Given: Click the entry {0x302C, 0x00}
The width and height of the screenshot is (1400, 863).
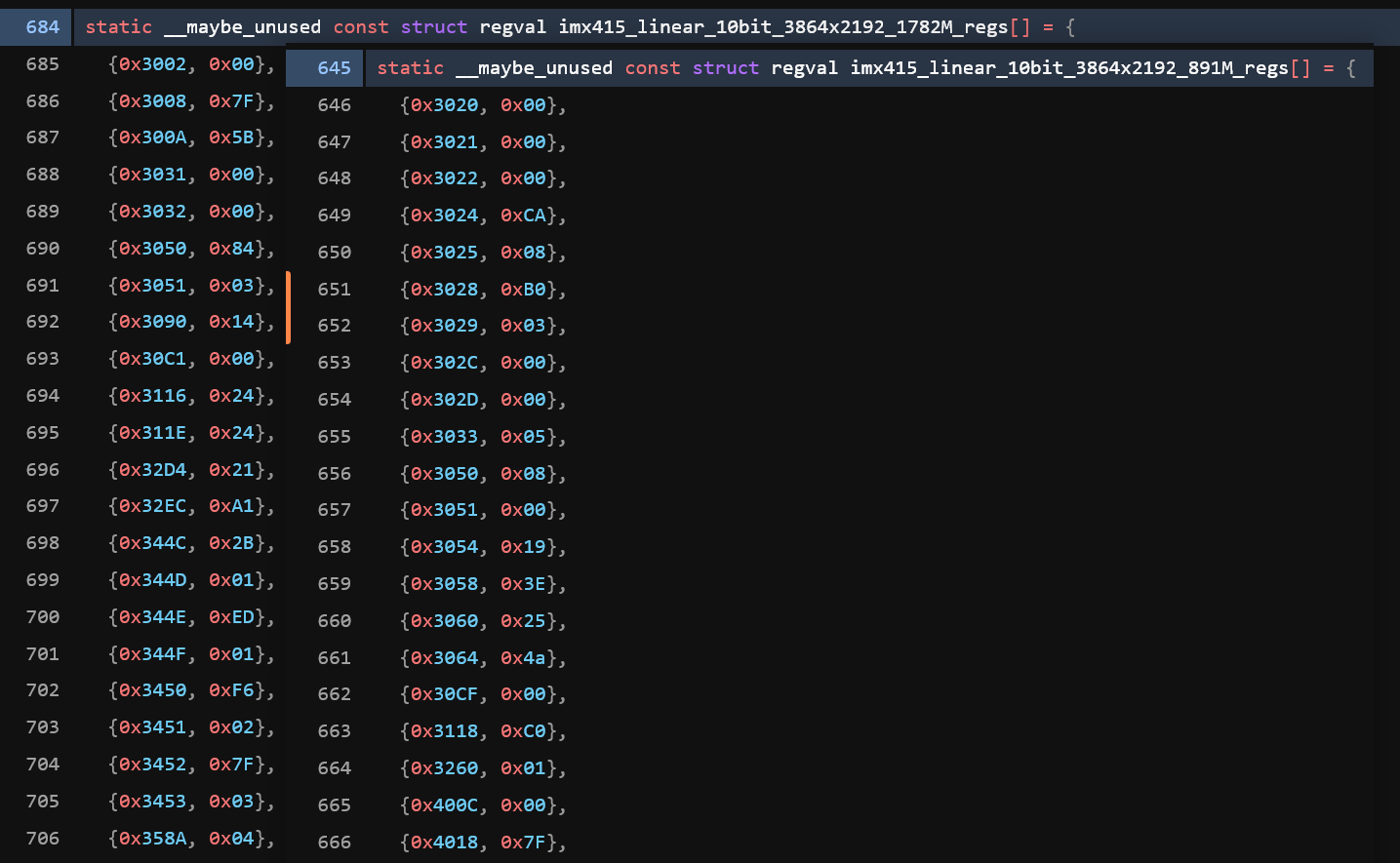Looking at the screenshot, I should [483, 363].
